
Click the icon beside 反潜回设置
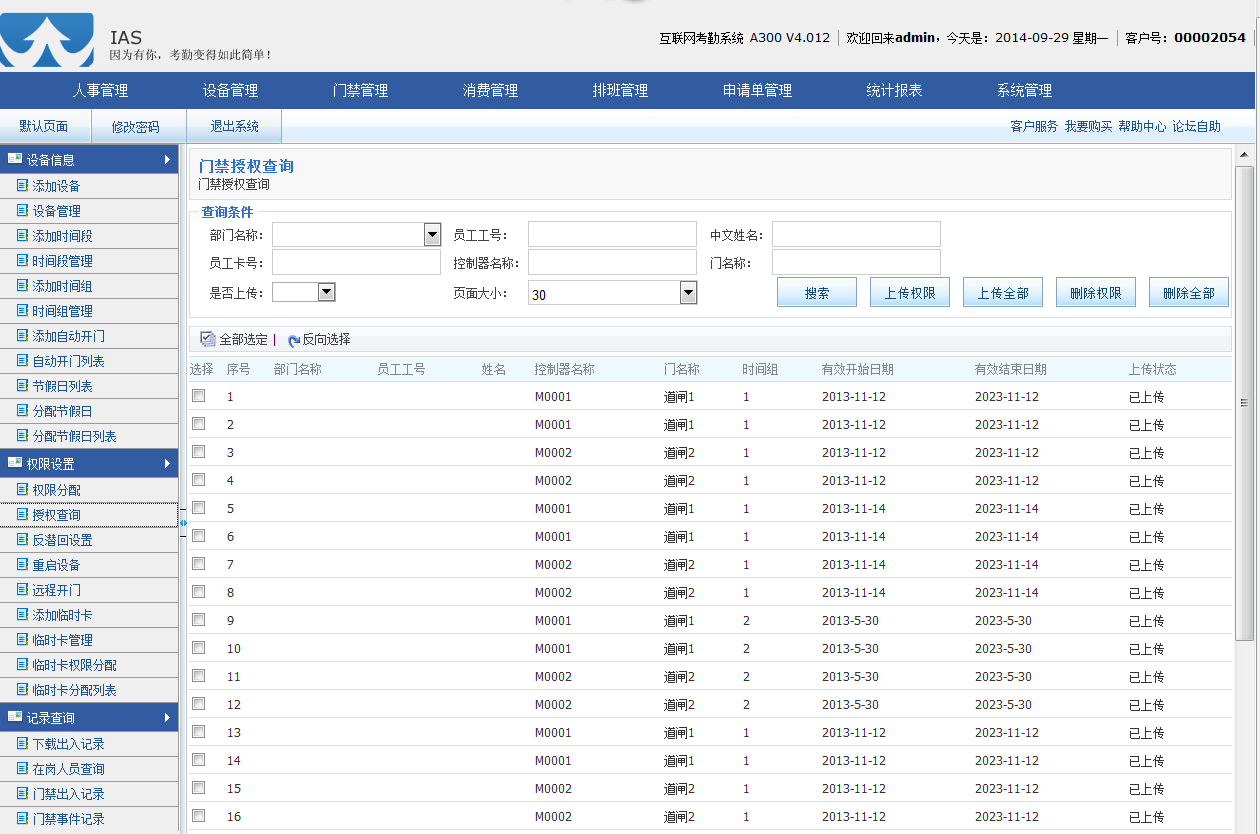click(22, 539)
